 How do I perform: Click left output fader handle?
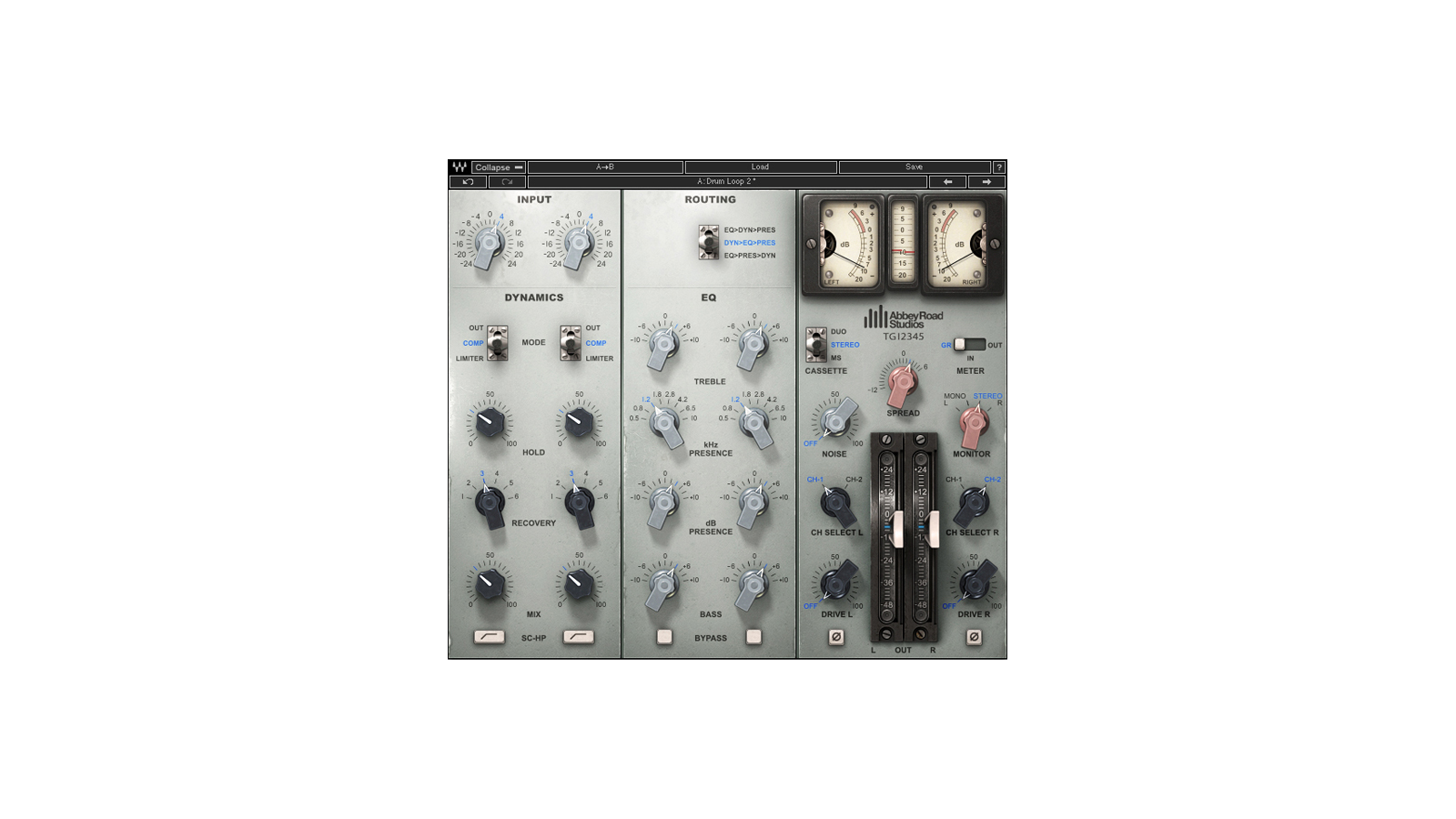pos(897,530)
